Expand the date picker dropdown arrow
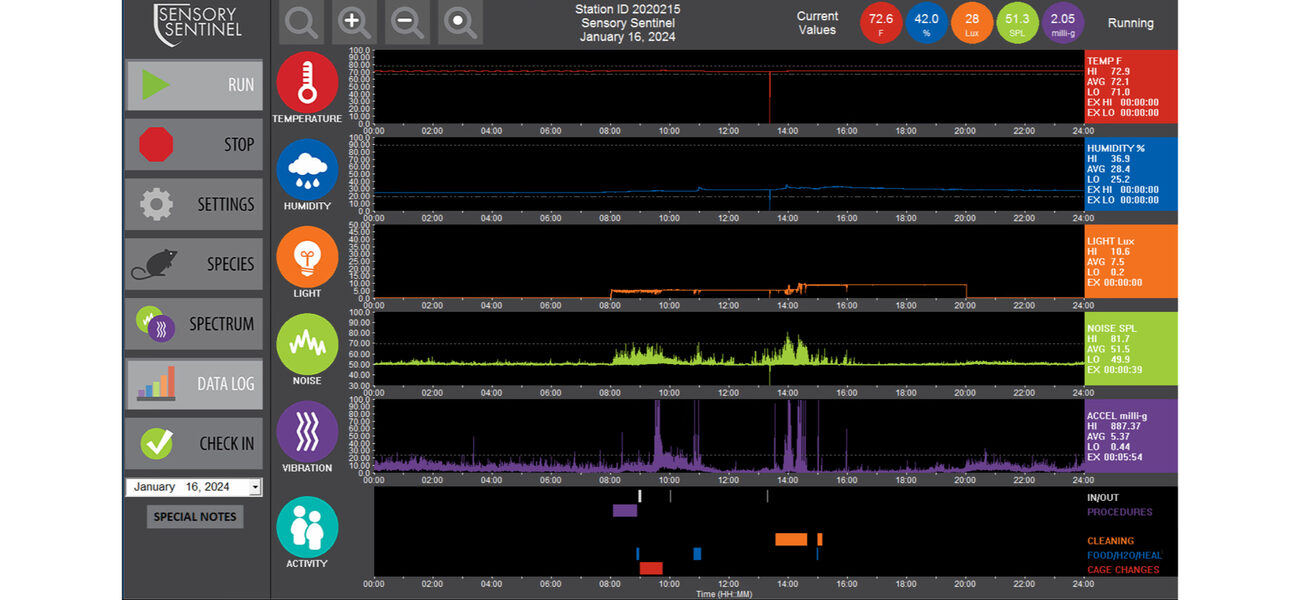The image size is (1300, 600). pyautogui.click(x=255, y=487)
